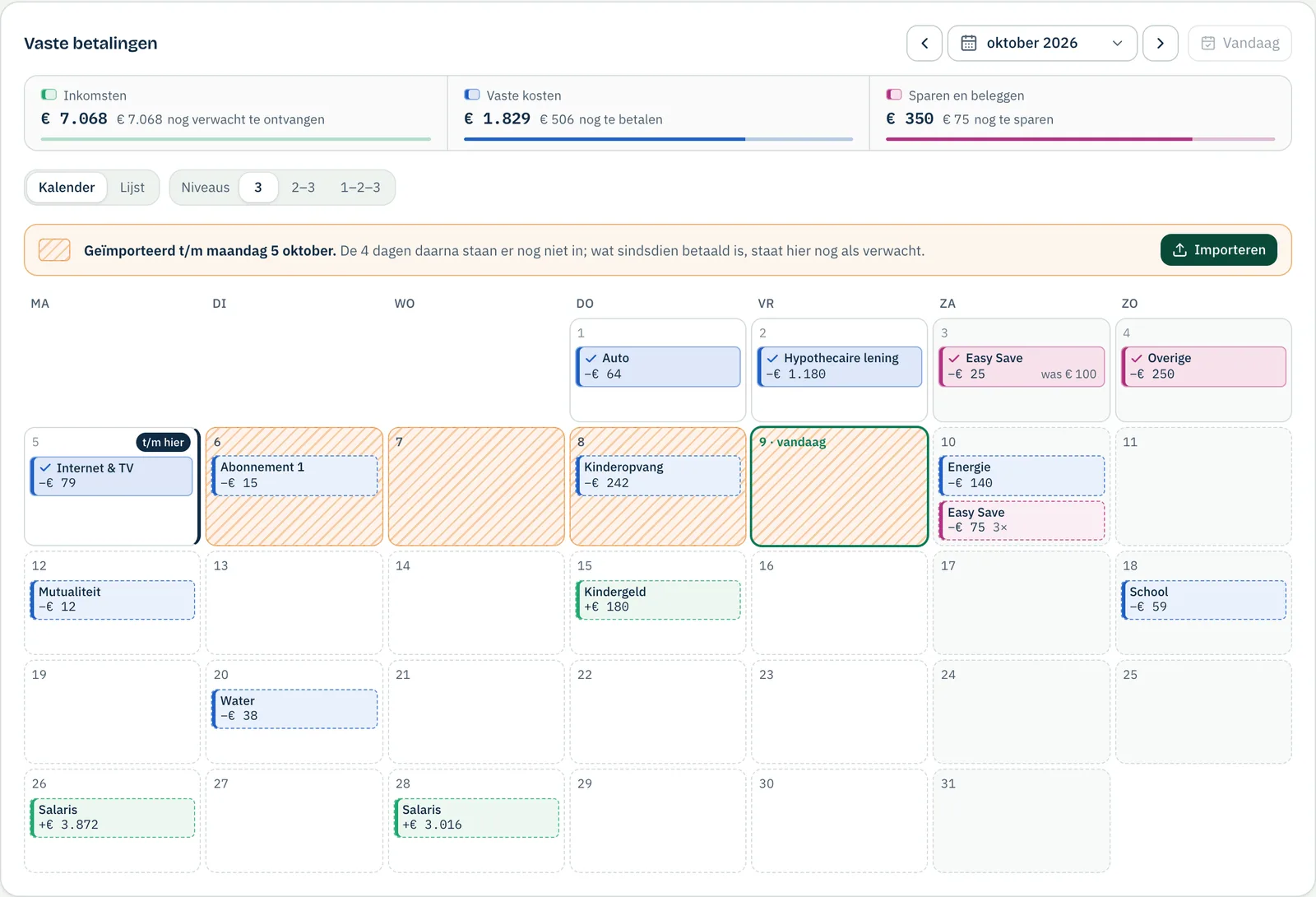The height and width of the screenshot is (897, 1316).
Task: Click checkmark on Easy Save €25
Action: tap(955, 358)
